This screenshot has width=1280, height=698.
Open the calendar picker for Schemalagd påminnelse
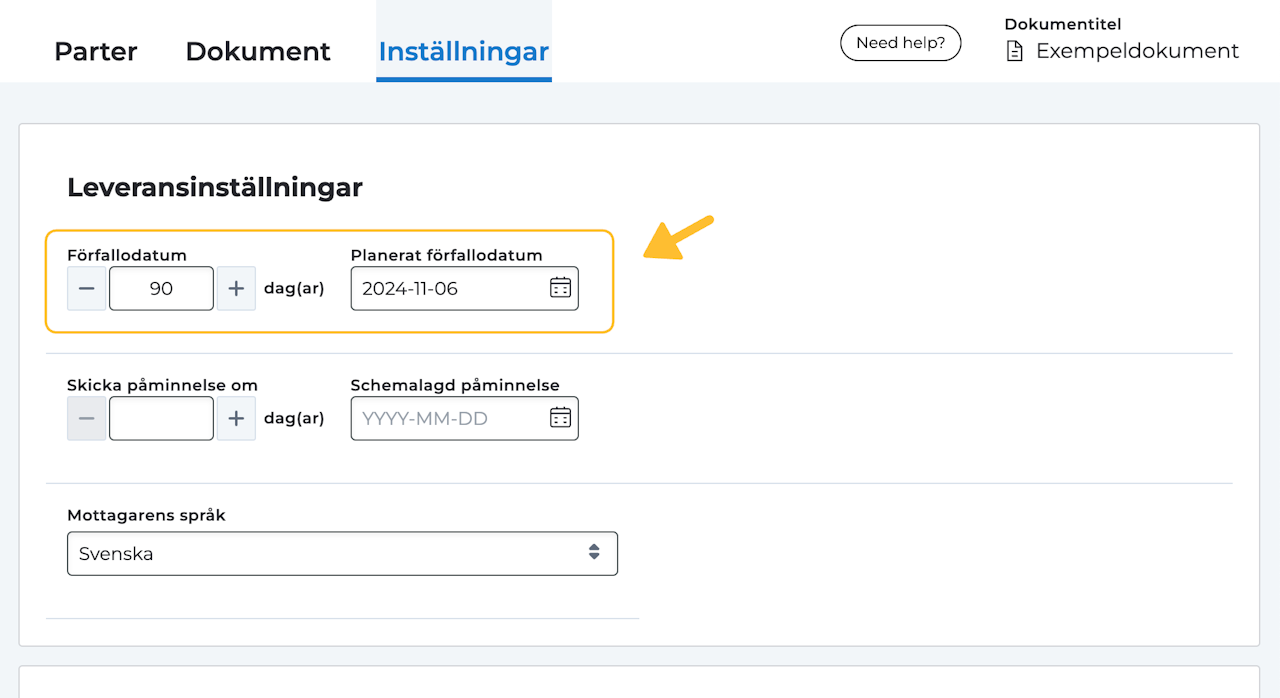click(560, 418)
